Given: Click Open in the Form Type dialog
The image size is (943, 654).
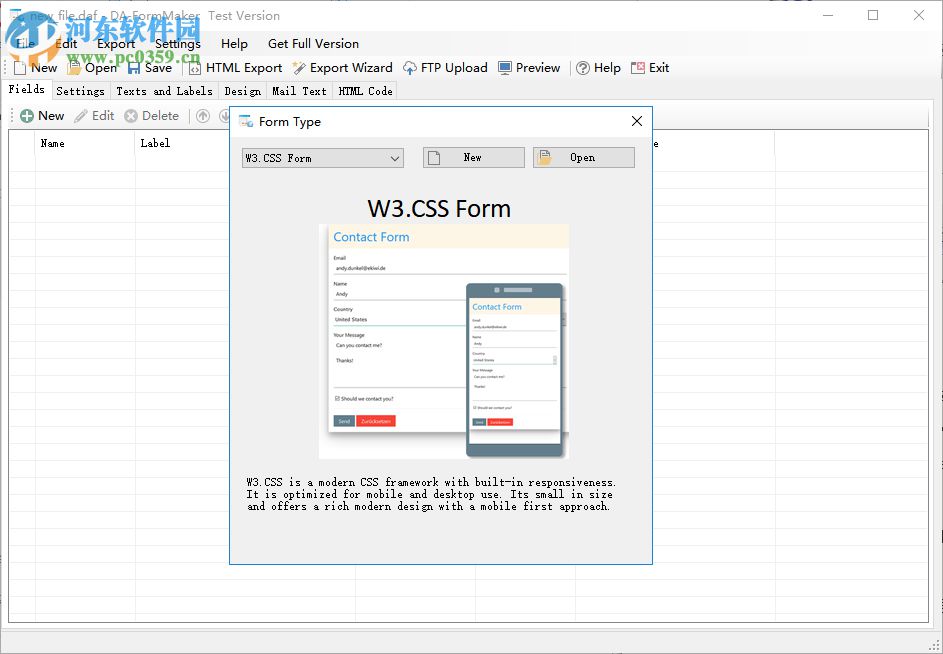Looking at the screenshot, I should (x=583, y=157).
